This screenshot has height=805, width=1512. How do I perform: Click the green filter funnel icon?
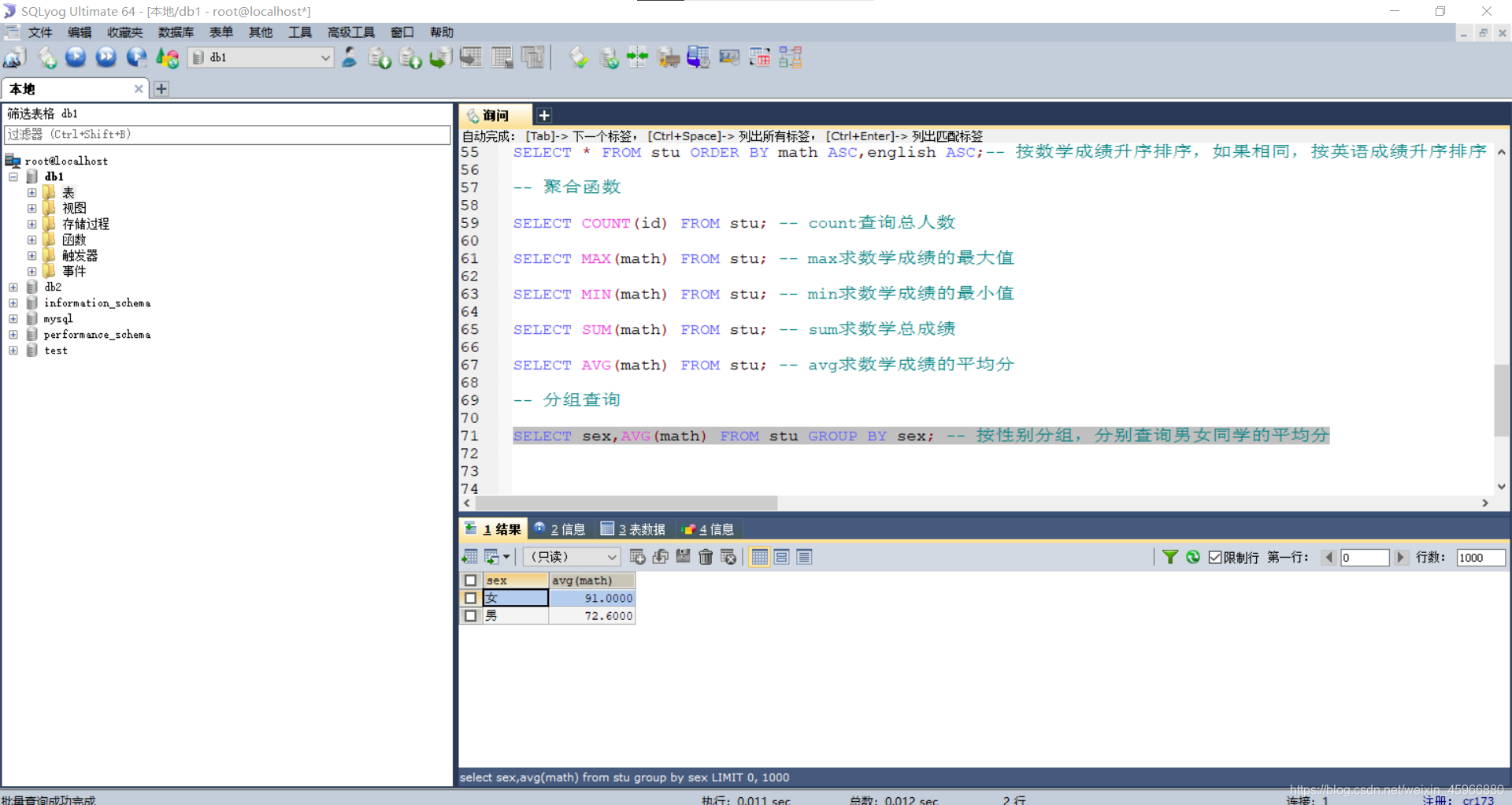click(x=1170, y=557)
